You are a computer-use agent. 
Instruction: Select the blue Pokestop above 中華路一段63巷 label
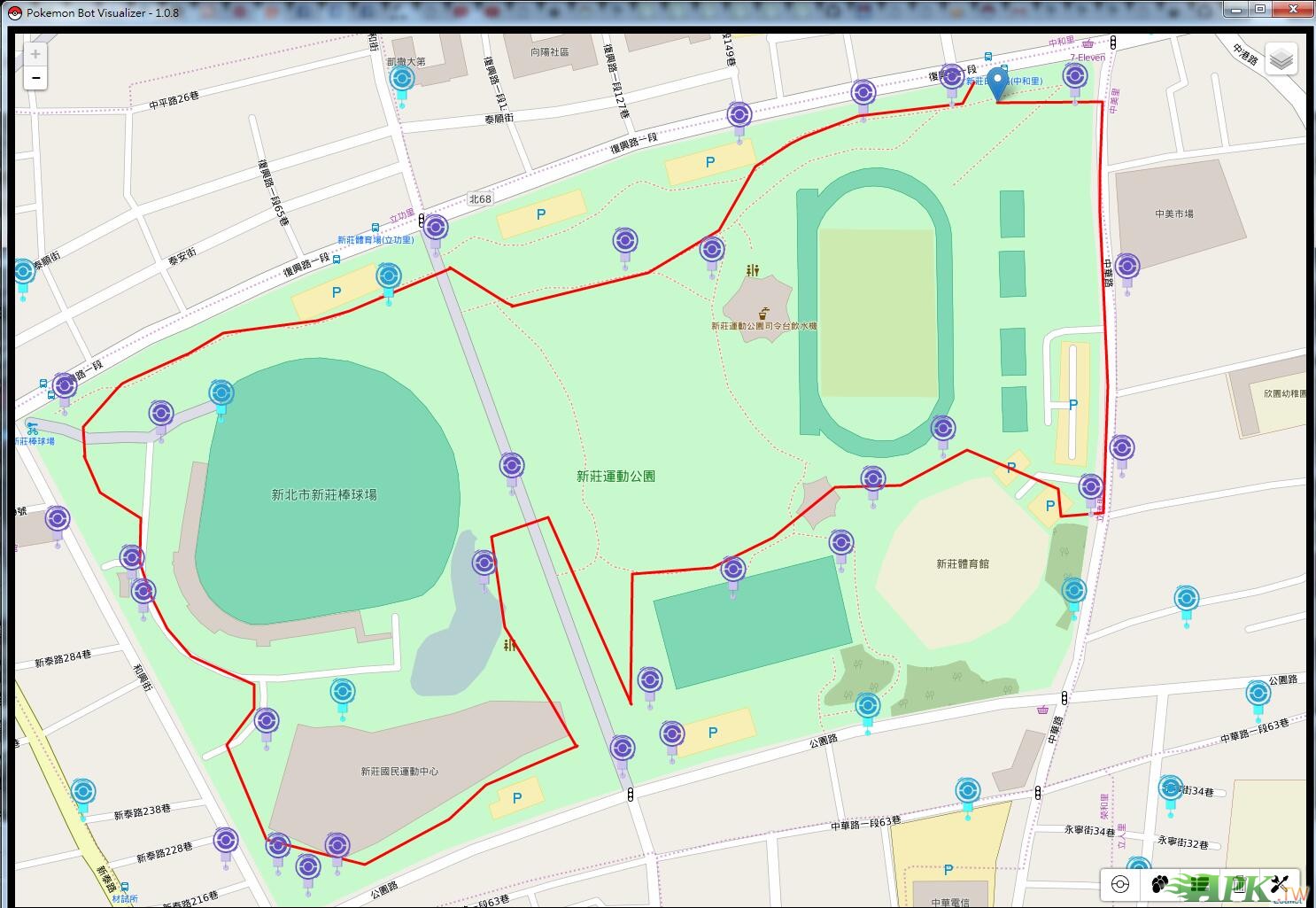click(x=968, y=796)
